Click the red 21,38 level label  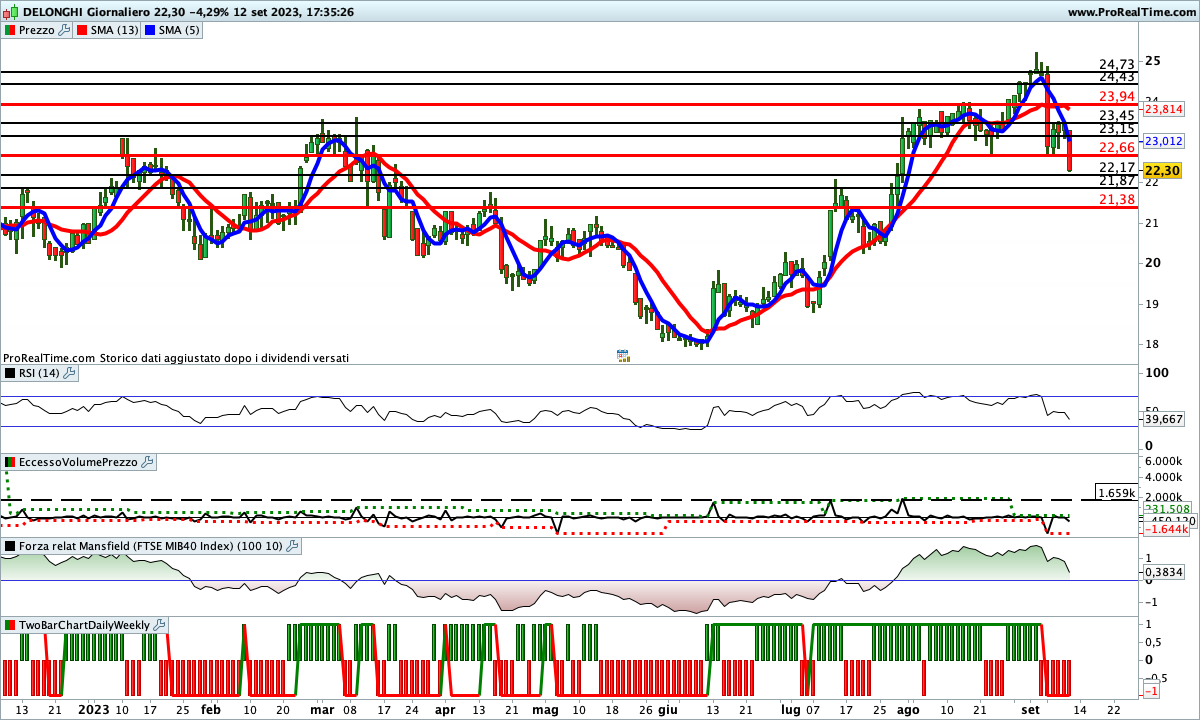coord(1116,200)
